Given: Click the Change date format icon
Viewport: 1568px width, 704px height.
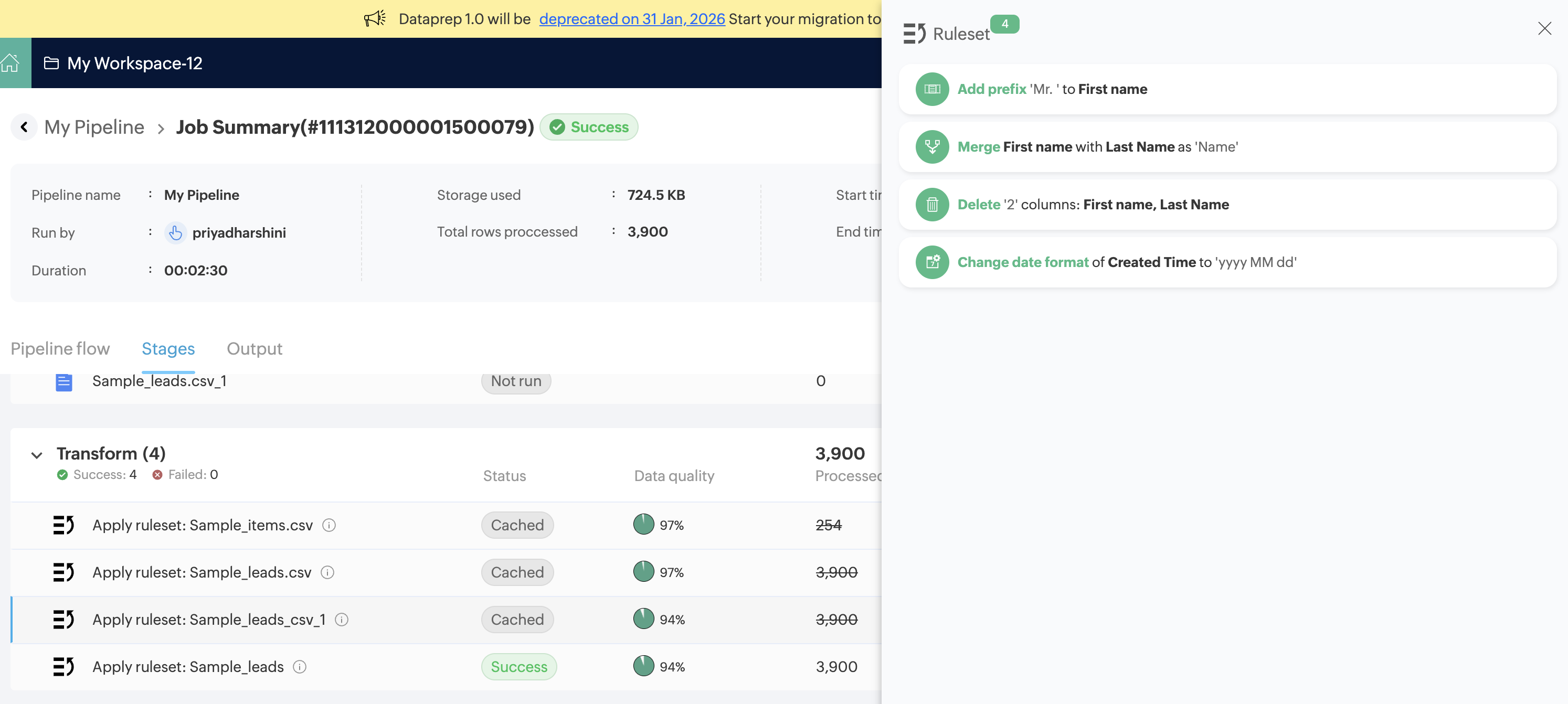Looking at the screenshot, I should coord(931,262).
